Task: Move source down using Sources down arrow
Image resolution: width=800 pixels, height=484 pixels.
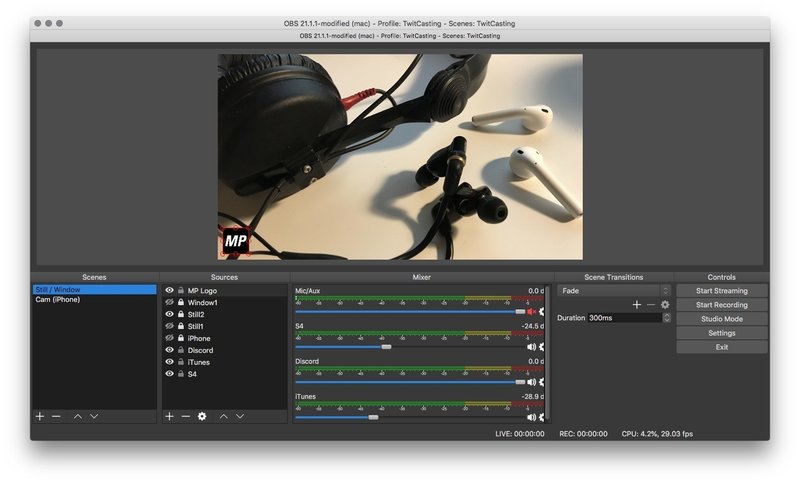Action: (x=240, y=417)
